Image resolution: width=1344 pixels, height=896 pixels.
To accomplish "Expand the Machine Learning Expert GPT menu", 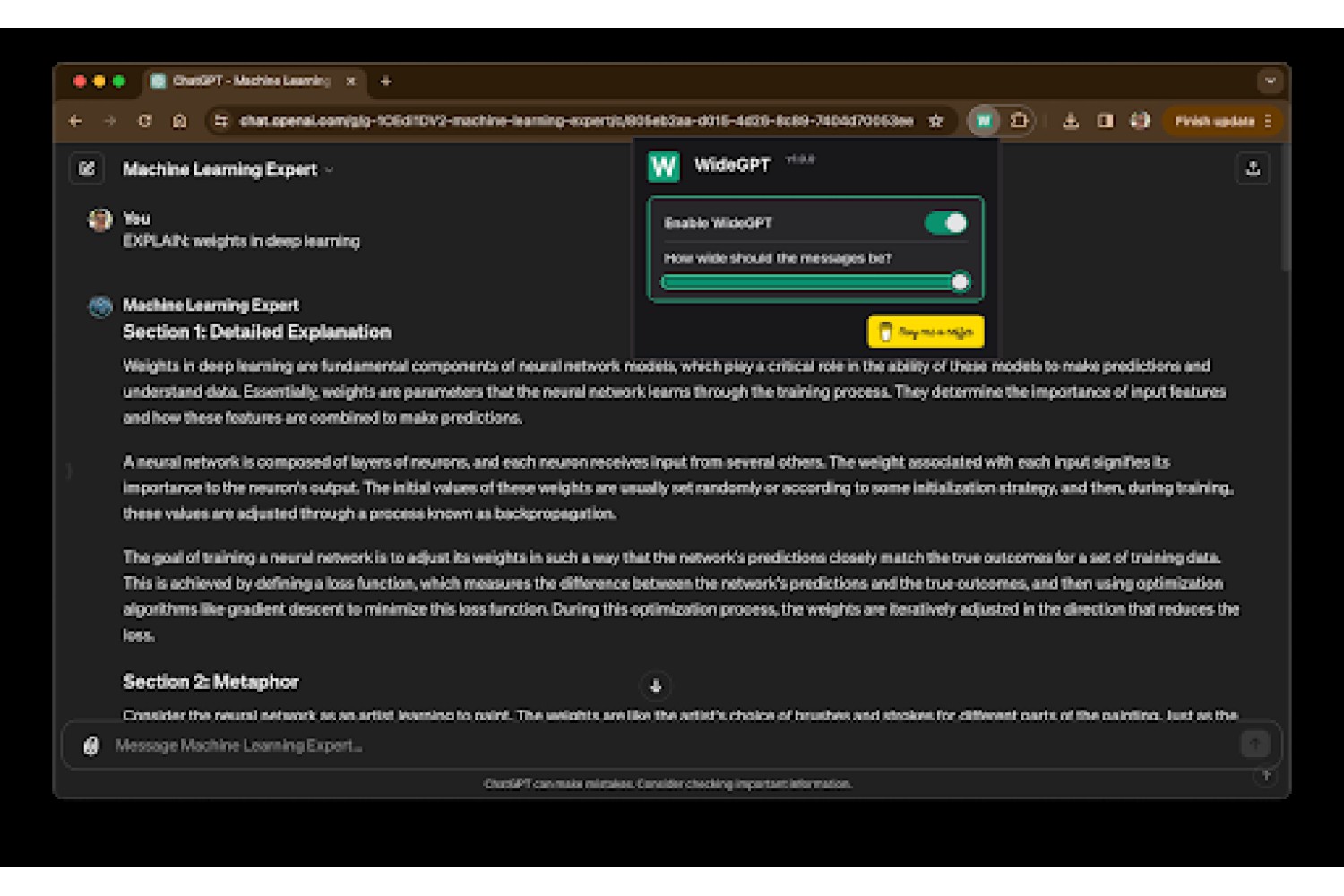I will tap(329, 169).
